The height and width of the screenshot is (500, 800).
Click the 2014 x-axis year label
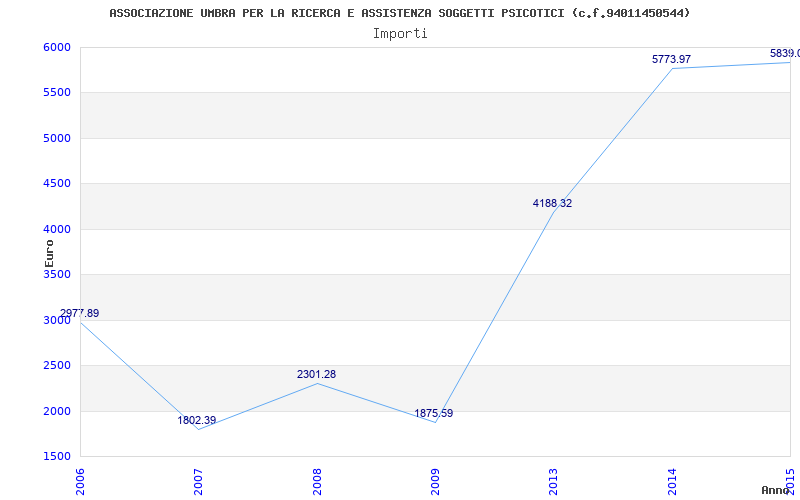[x=672, y=482]
